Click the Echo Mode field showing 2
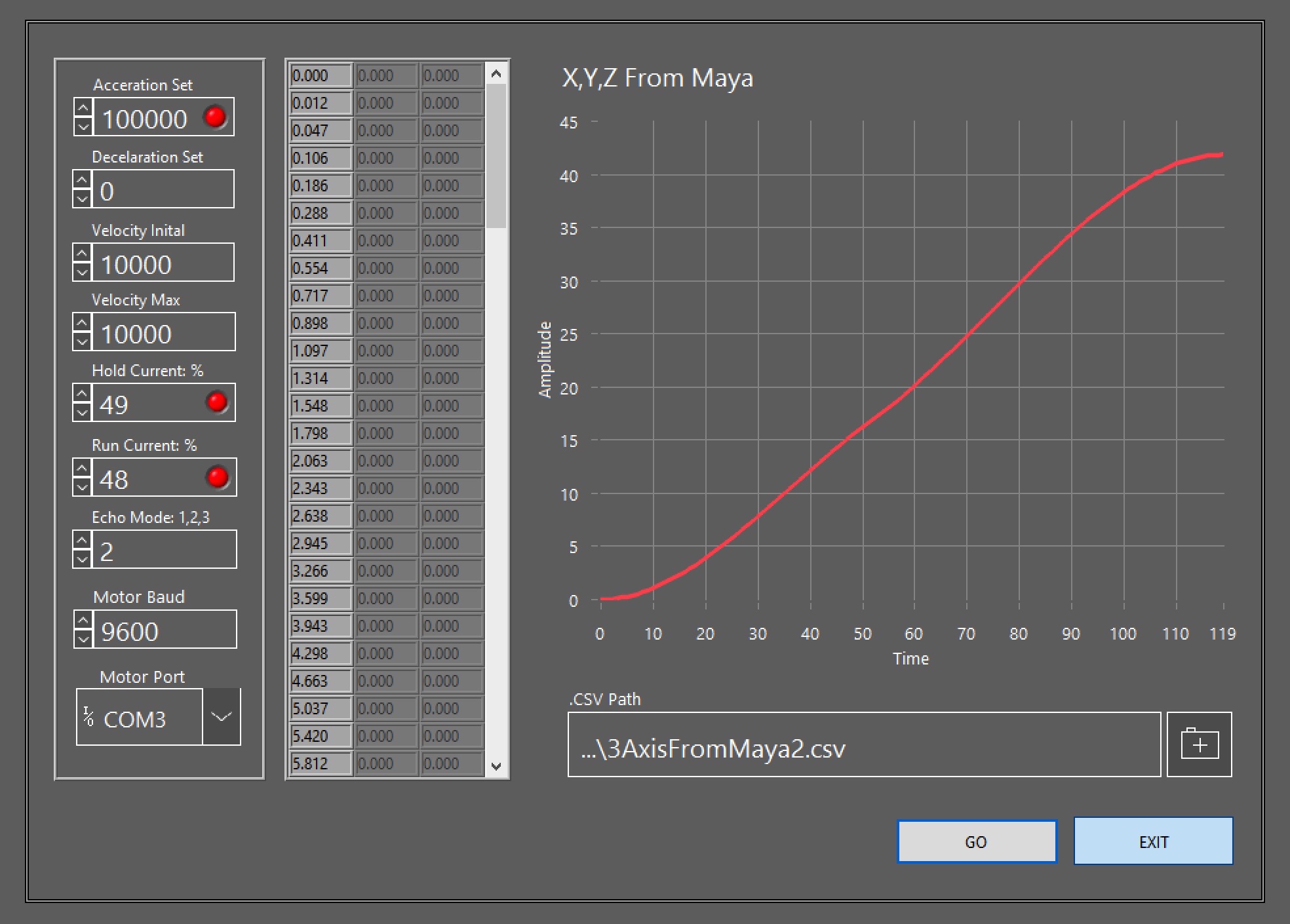The image size is (1290, 924). tap(164, 549)
